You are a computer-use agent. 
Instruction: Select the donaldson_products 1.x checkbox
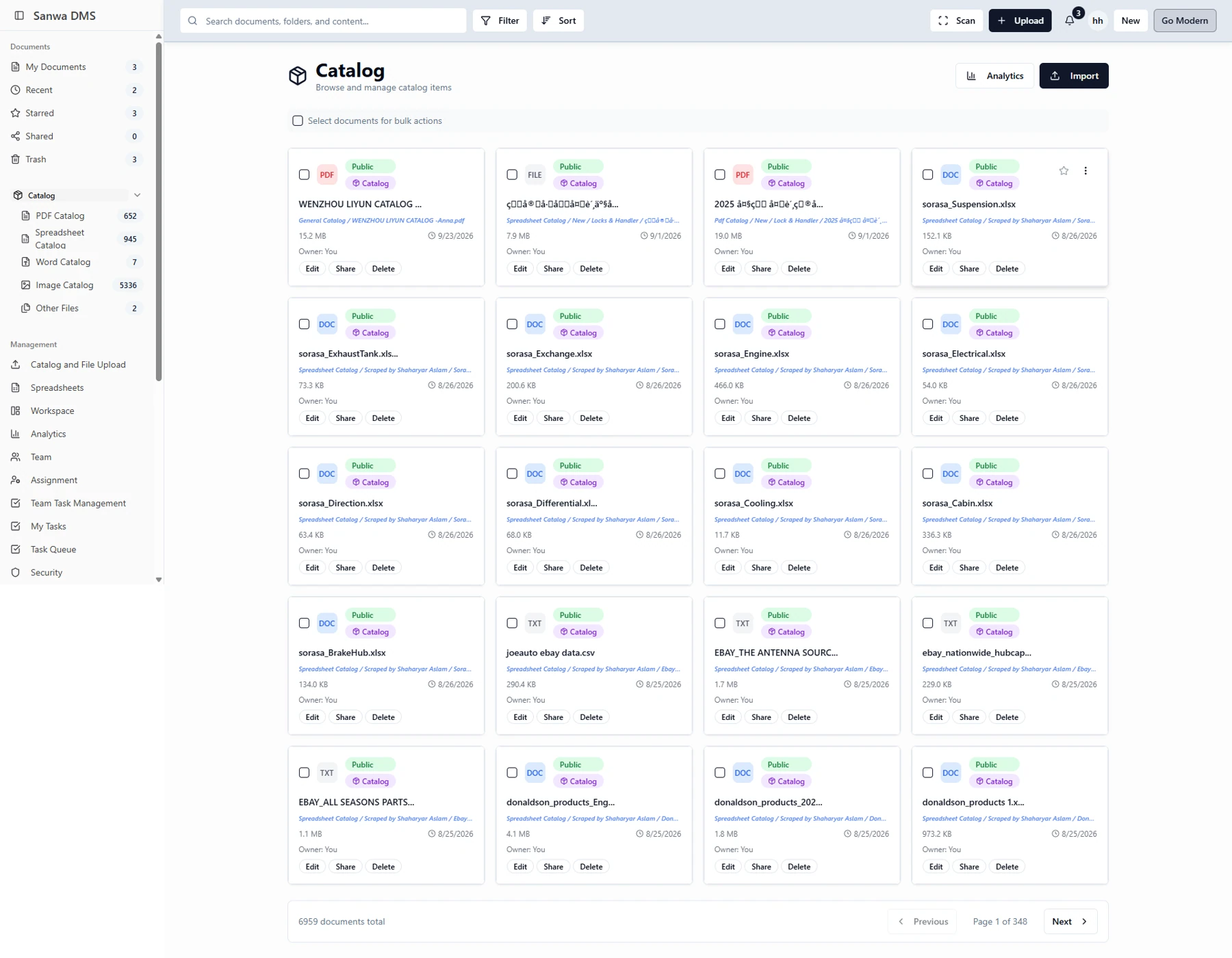point(928,773)
